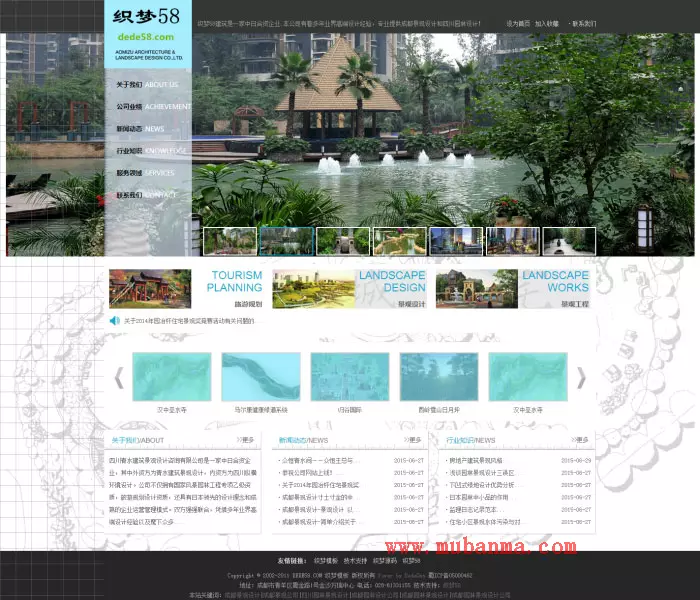
Task: Open the ABOUT US menu item
Action: coord(147,85)
